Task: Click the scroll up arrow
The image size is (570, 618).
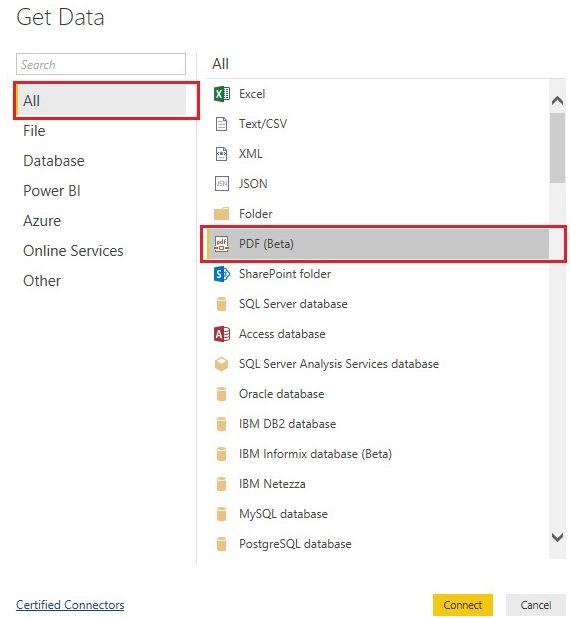Action: point(557,101)
